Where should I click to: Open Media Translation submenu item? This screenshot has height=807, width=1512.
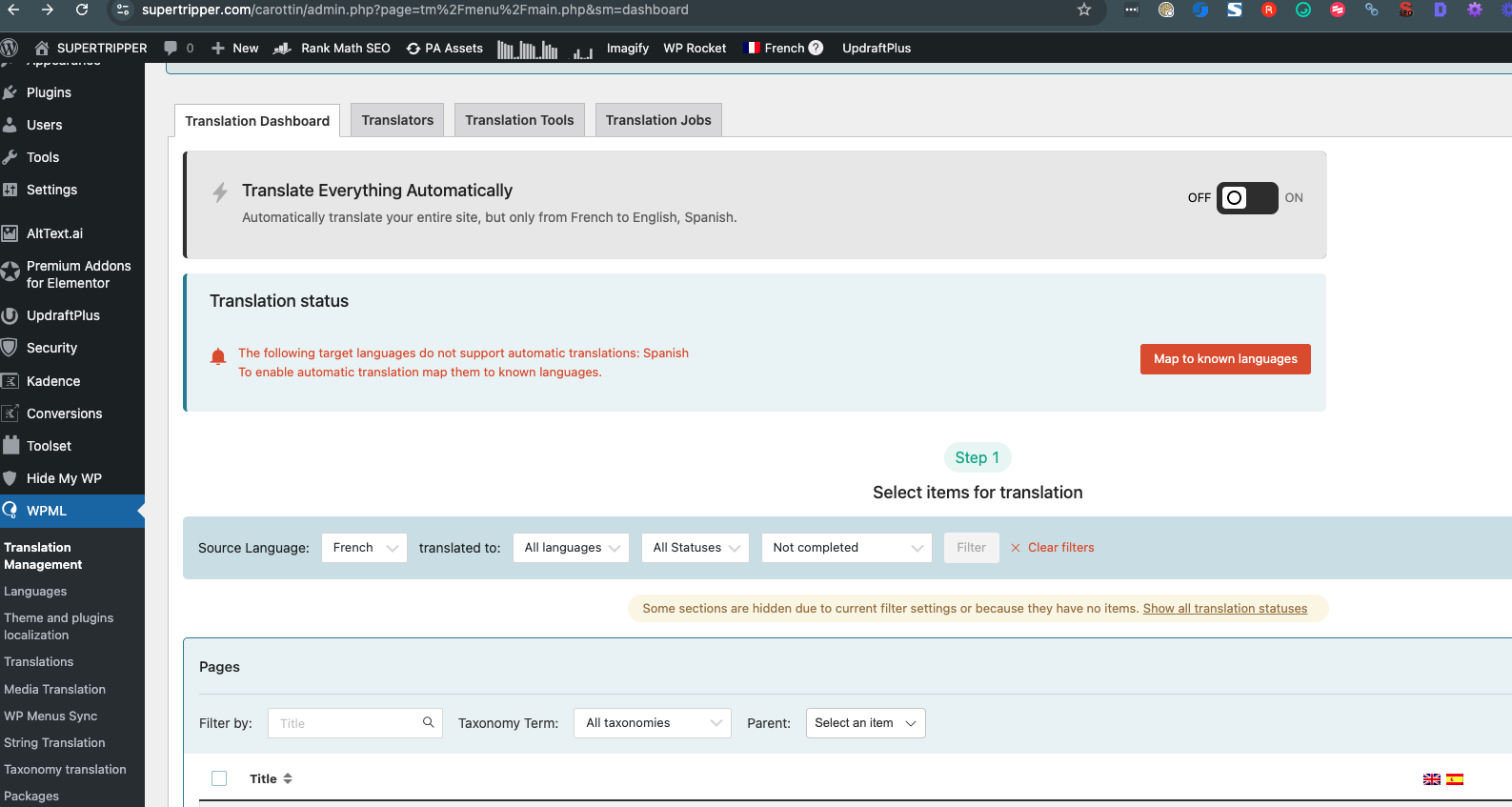54,690
